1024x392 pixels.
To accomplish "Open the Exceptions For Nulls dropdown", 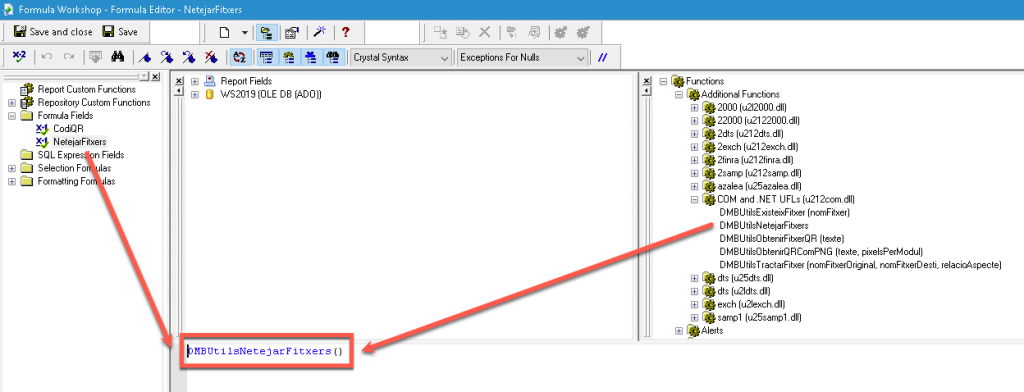I will [522, 57].
